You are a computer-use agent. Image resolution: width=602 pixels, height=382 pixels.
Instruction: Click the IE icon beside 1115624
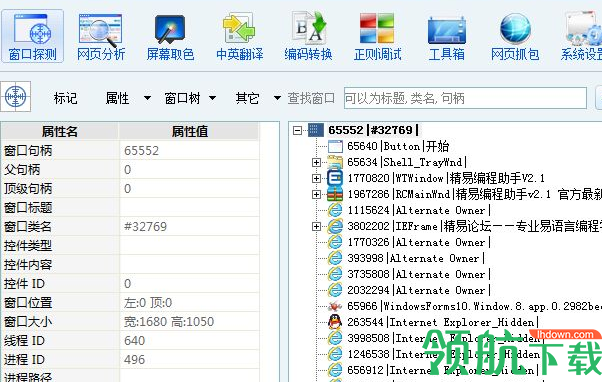tap(335, 210)
